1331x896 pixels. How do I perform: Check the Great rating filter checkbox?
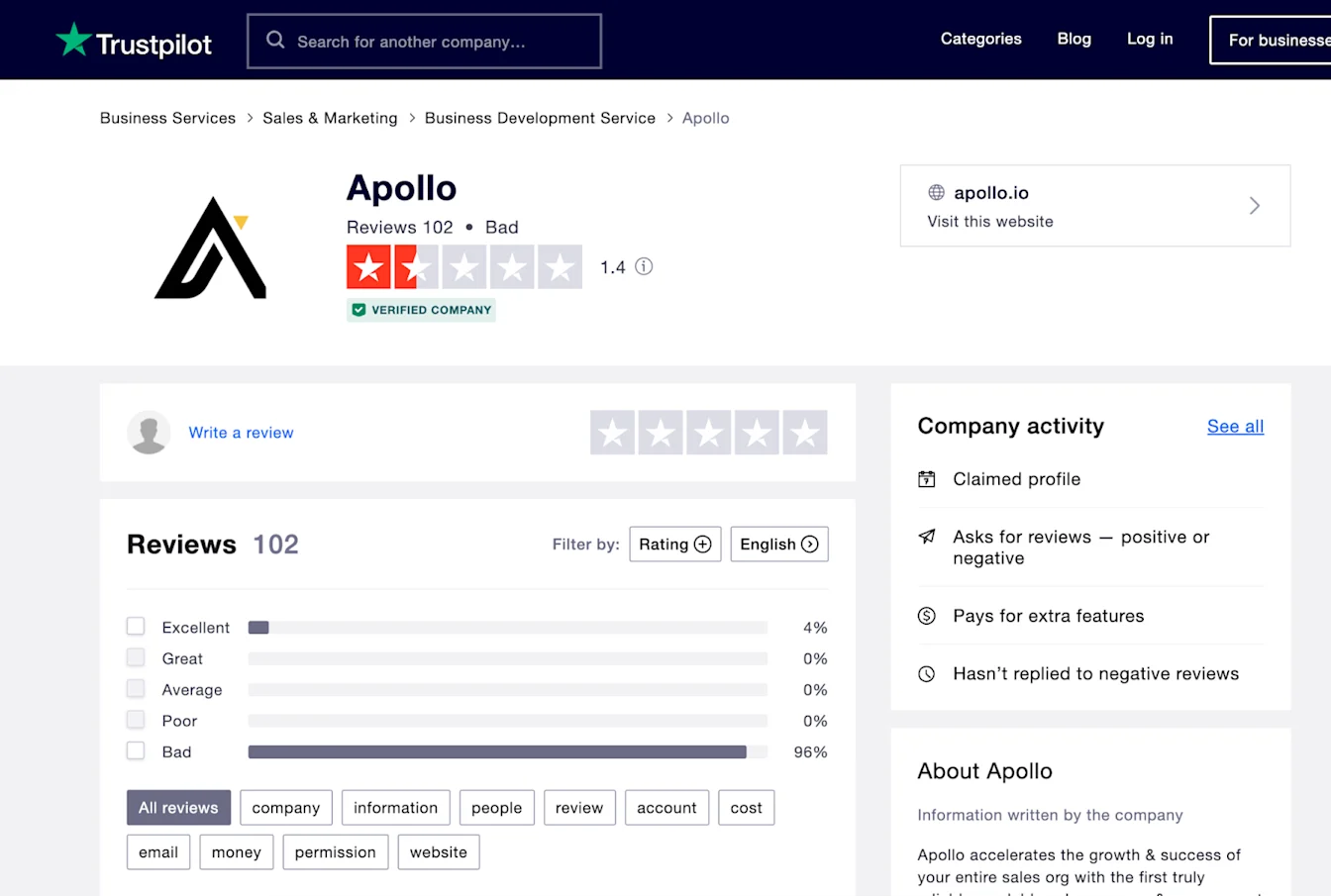(x=136, y=657)
